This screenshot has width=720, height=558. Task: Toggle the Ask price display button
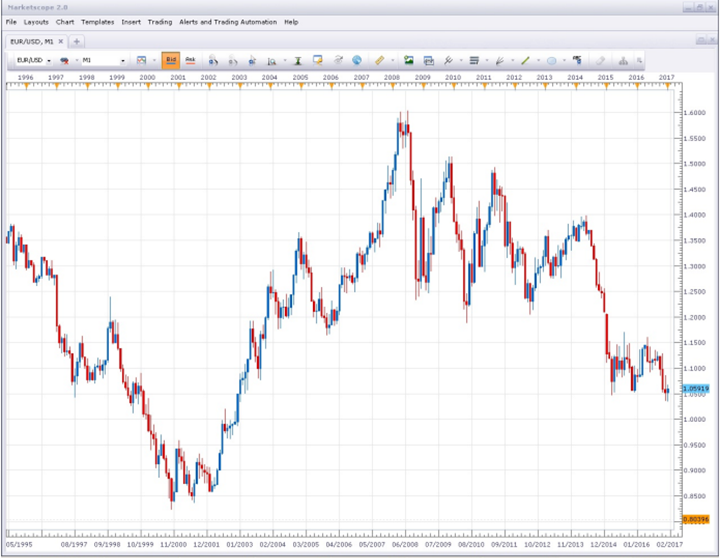coord(189,60)
